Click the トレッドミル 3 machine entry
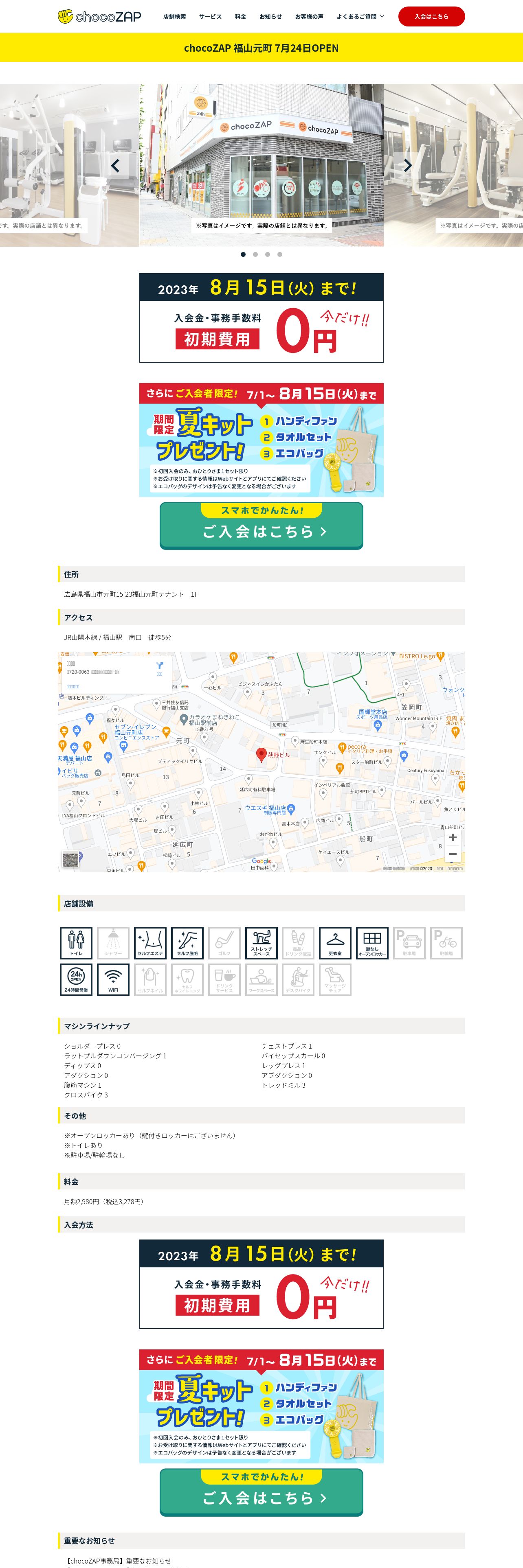 pyautogui.click(x=284, y=1085)
